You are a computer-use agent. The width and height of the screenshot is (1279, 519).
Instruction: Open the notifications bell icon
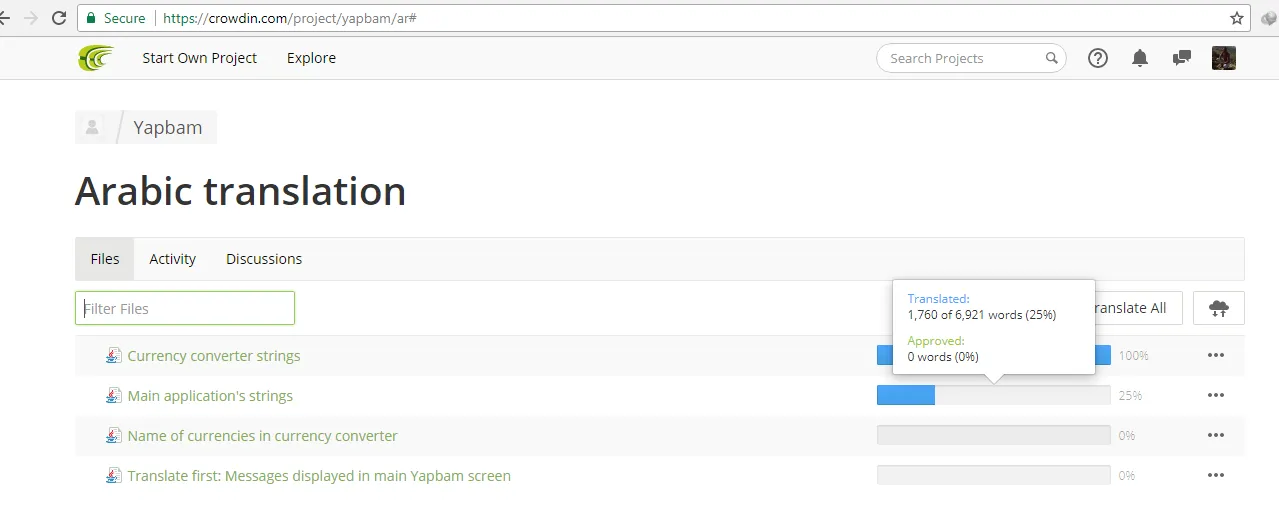(x=1140, y=58)
